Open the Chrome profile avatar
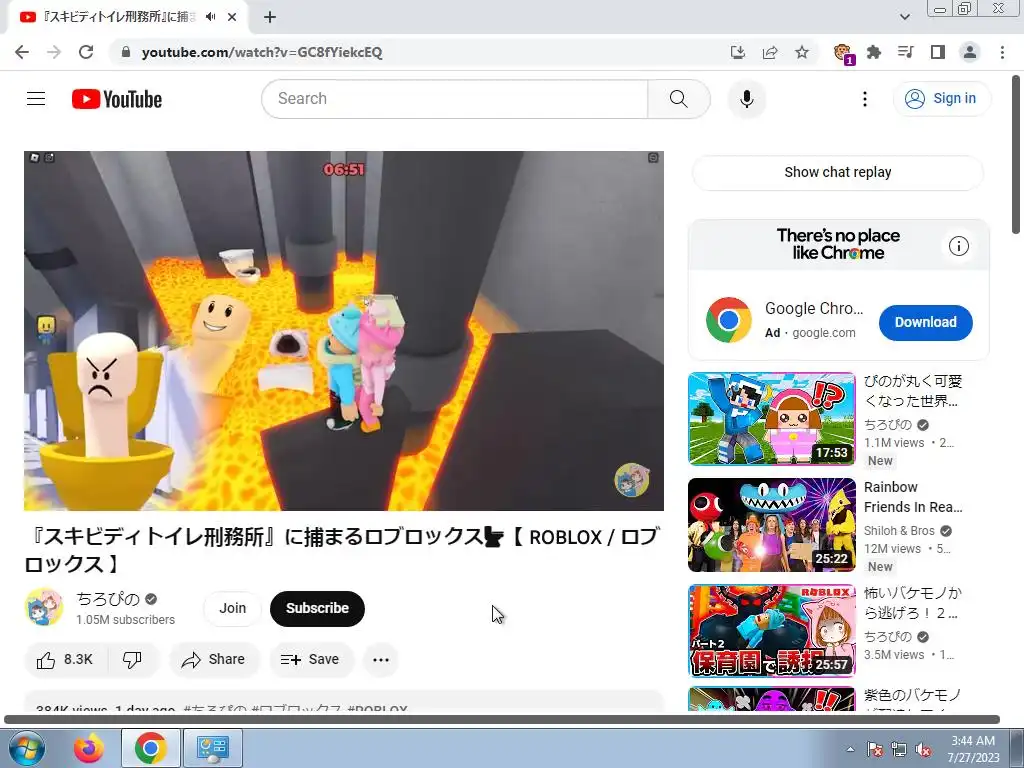Screen dimensions: 1024x768 pos(970,52)
